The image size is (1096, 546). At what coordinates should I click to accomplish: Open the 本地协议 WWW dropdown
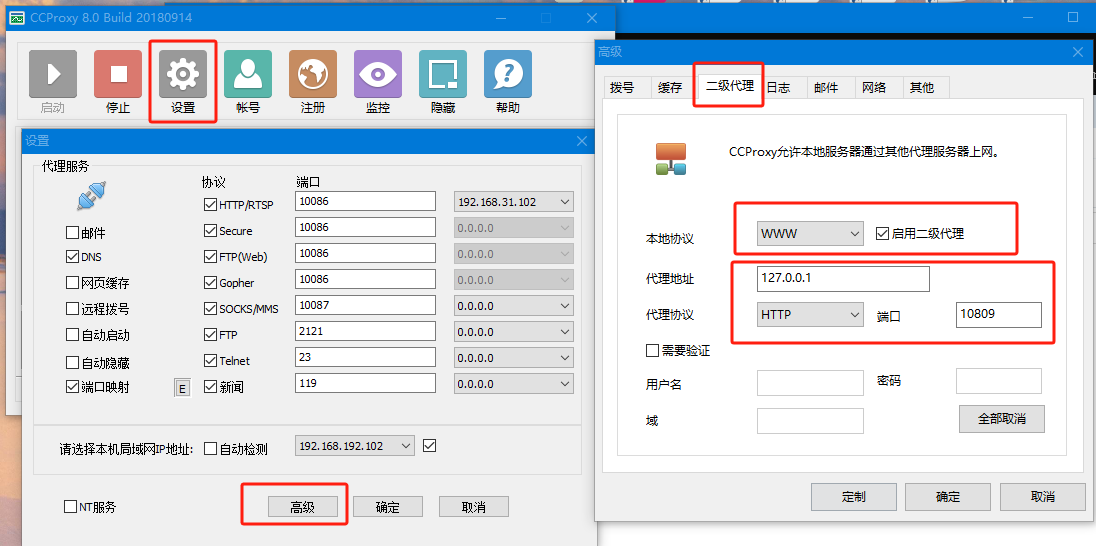point(810,234)
